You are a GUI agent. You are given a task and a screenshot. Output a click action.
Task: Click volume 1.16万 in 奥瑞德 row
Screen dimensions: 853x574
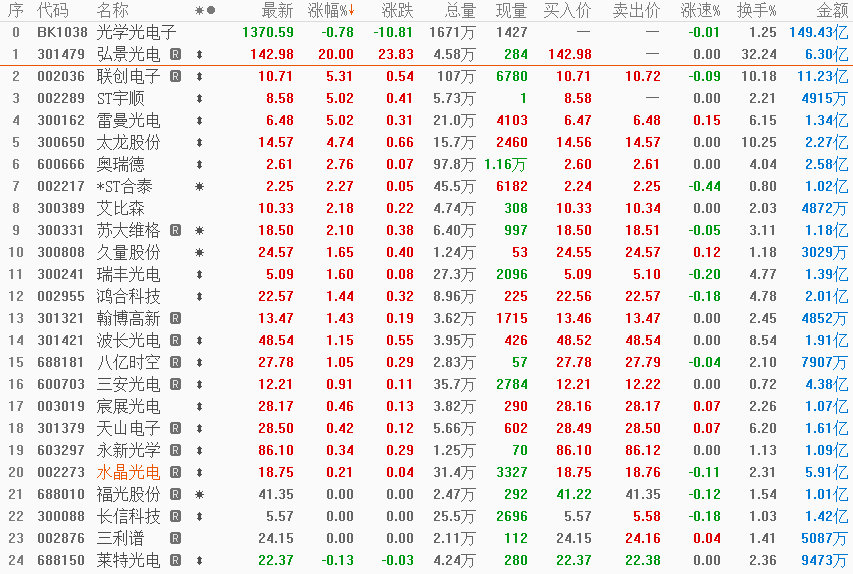click(x=506, y=164)
